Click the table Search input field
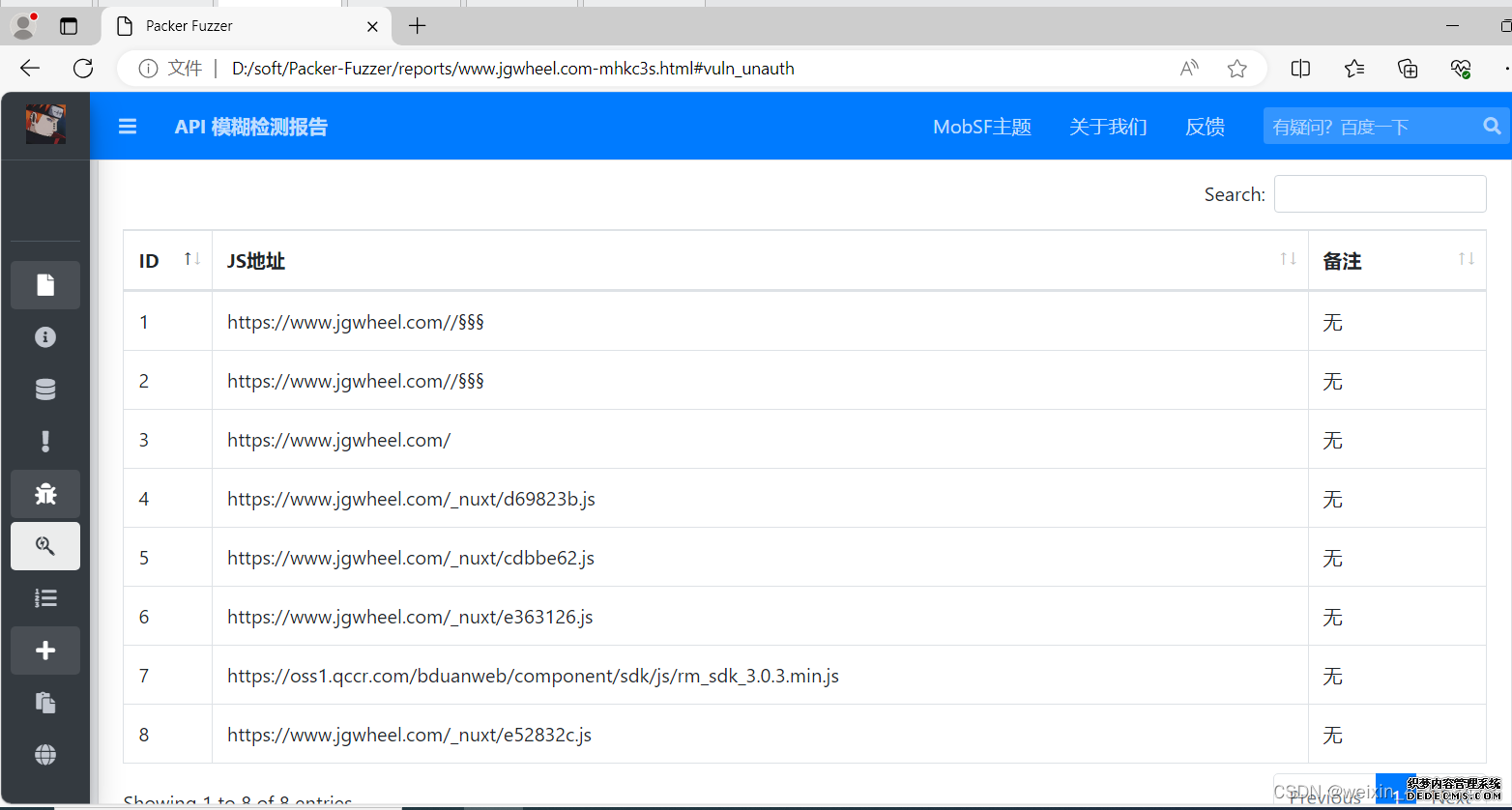The image size is (1512, 810). point(1380,194)
